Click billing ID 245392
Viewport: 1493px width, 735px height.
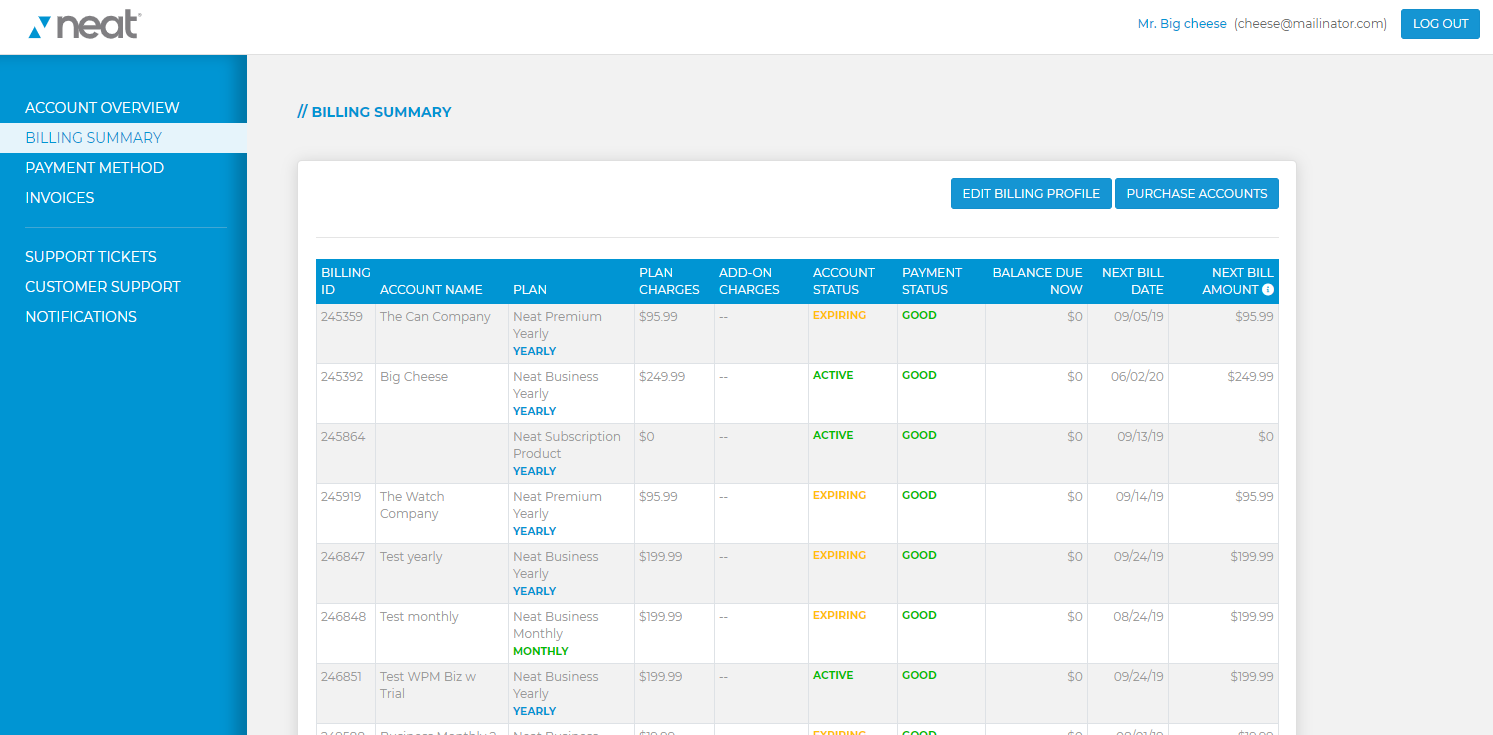342,377
